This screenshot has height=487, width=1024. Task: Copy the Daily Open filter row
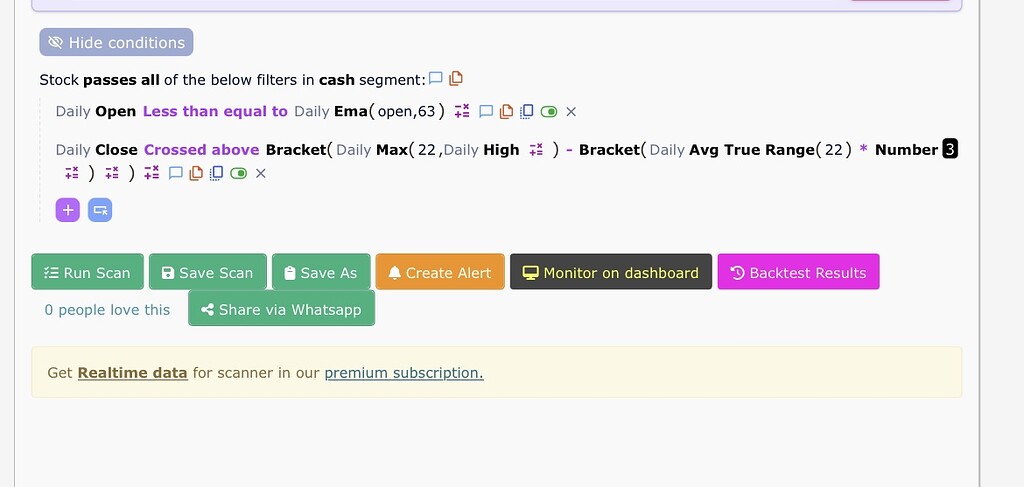[x=506, y=111]
